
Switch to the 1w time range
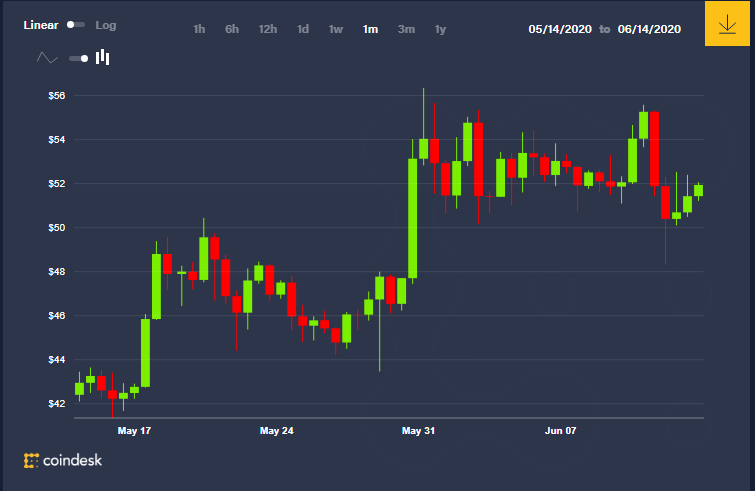336,29
